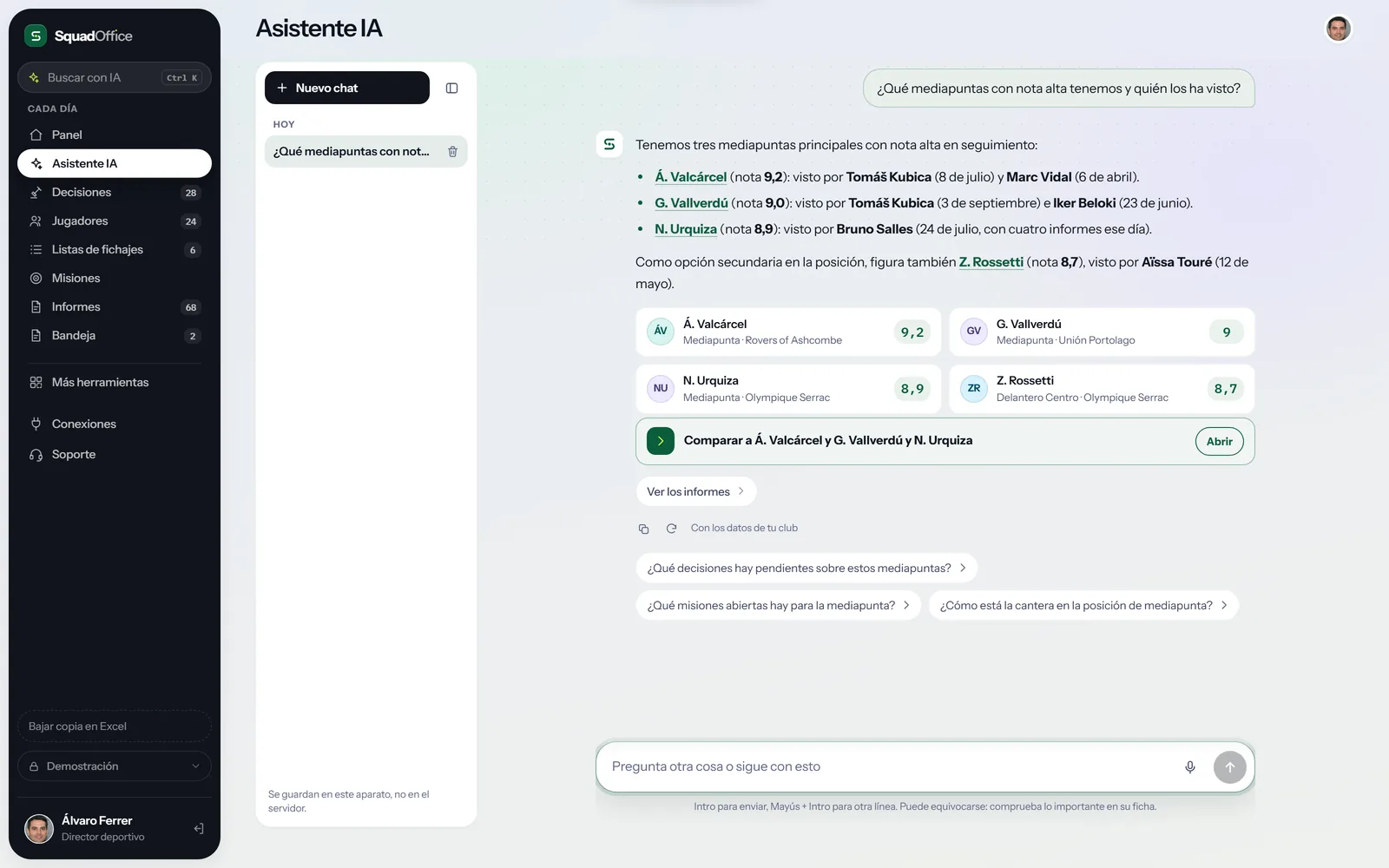The image size is (1389, 868).
Task: Open Bandeja inbox
Action: tap(115, 335)
